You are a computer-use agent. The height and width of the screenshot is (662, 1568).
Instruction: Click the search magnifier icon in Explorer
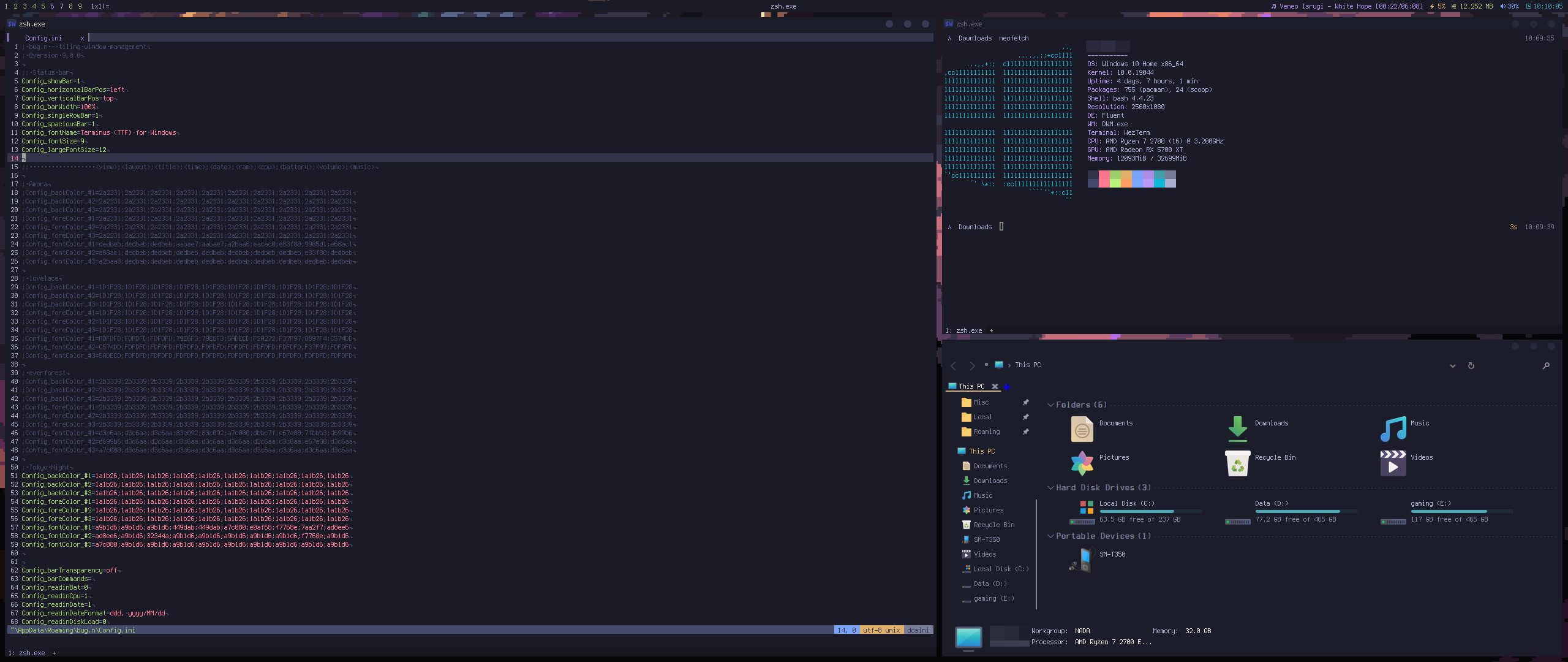pos(1545,365)
